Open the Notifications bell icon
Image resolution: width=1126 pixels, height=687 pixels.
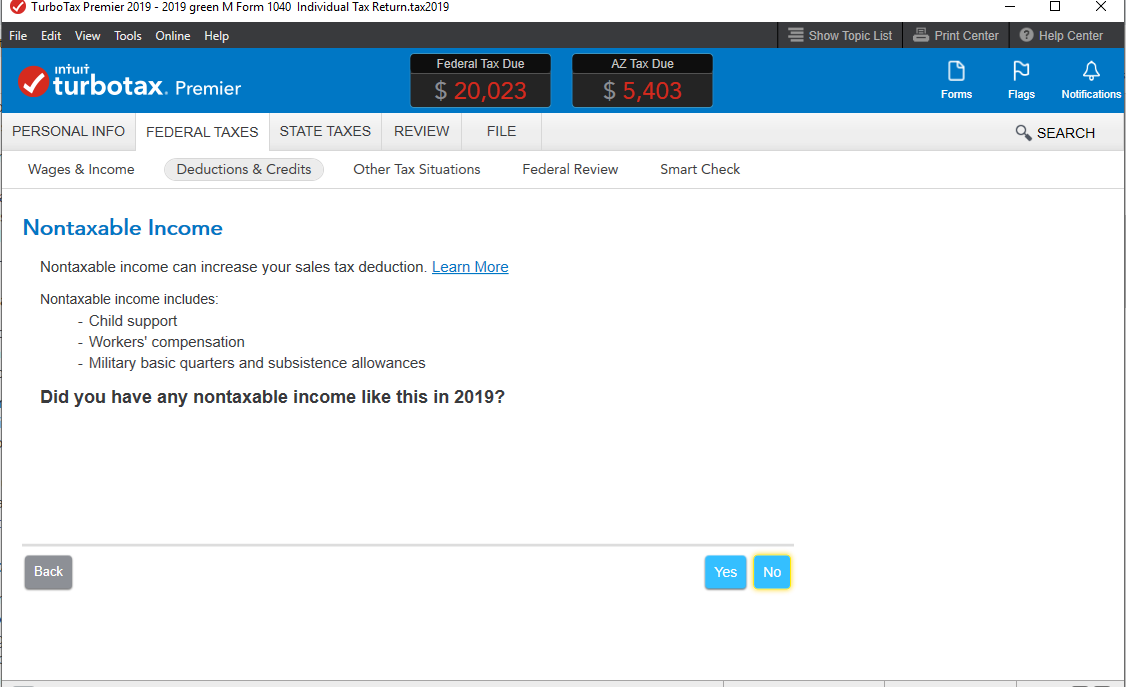pyautogui.click(x=1091, y=80)
